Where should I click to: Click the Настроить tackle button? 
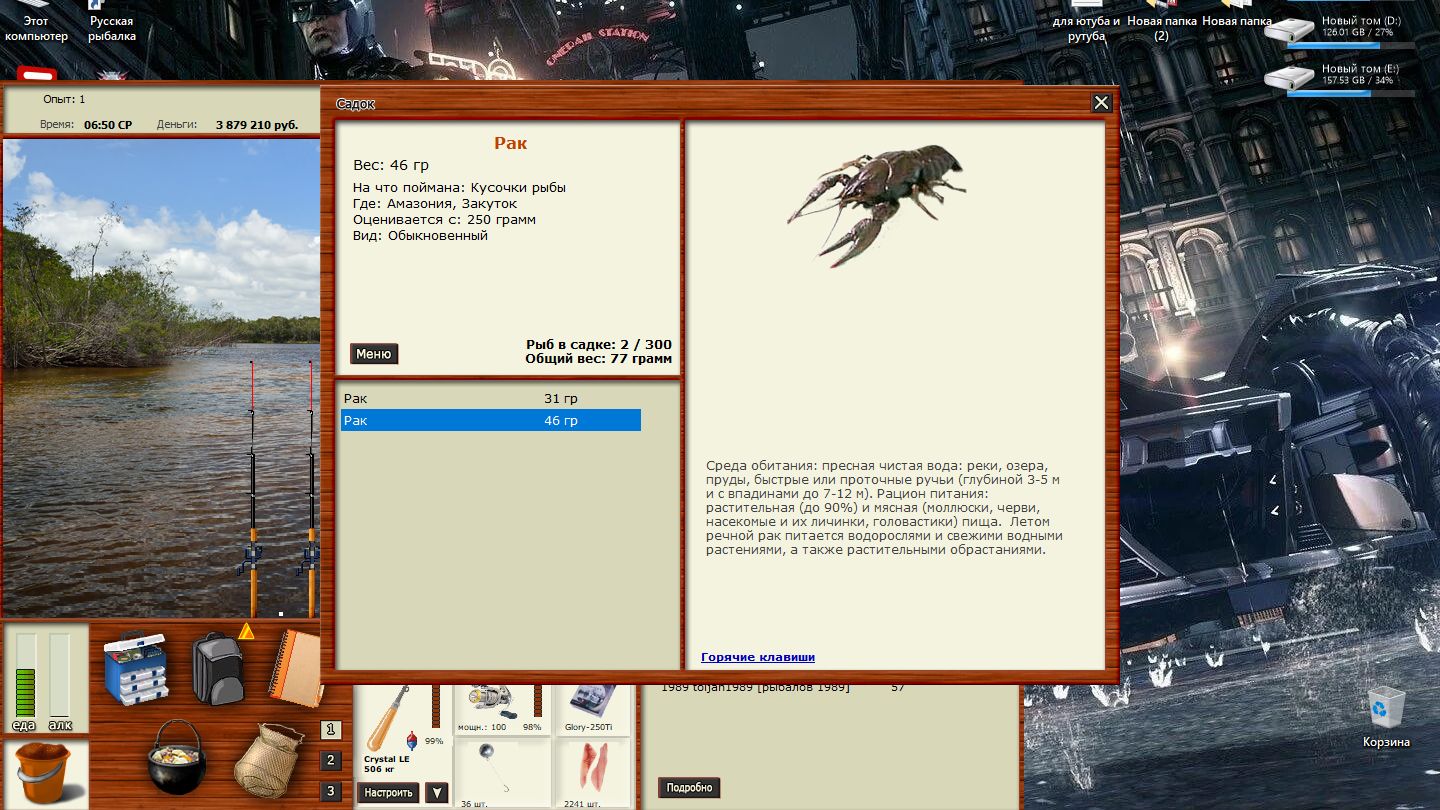(x=388, y=793)
